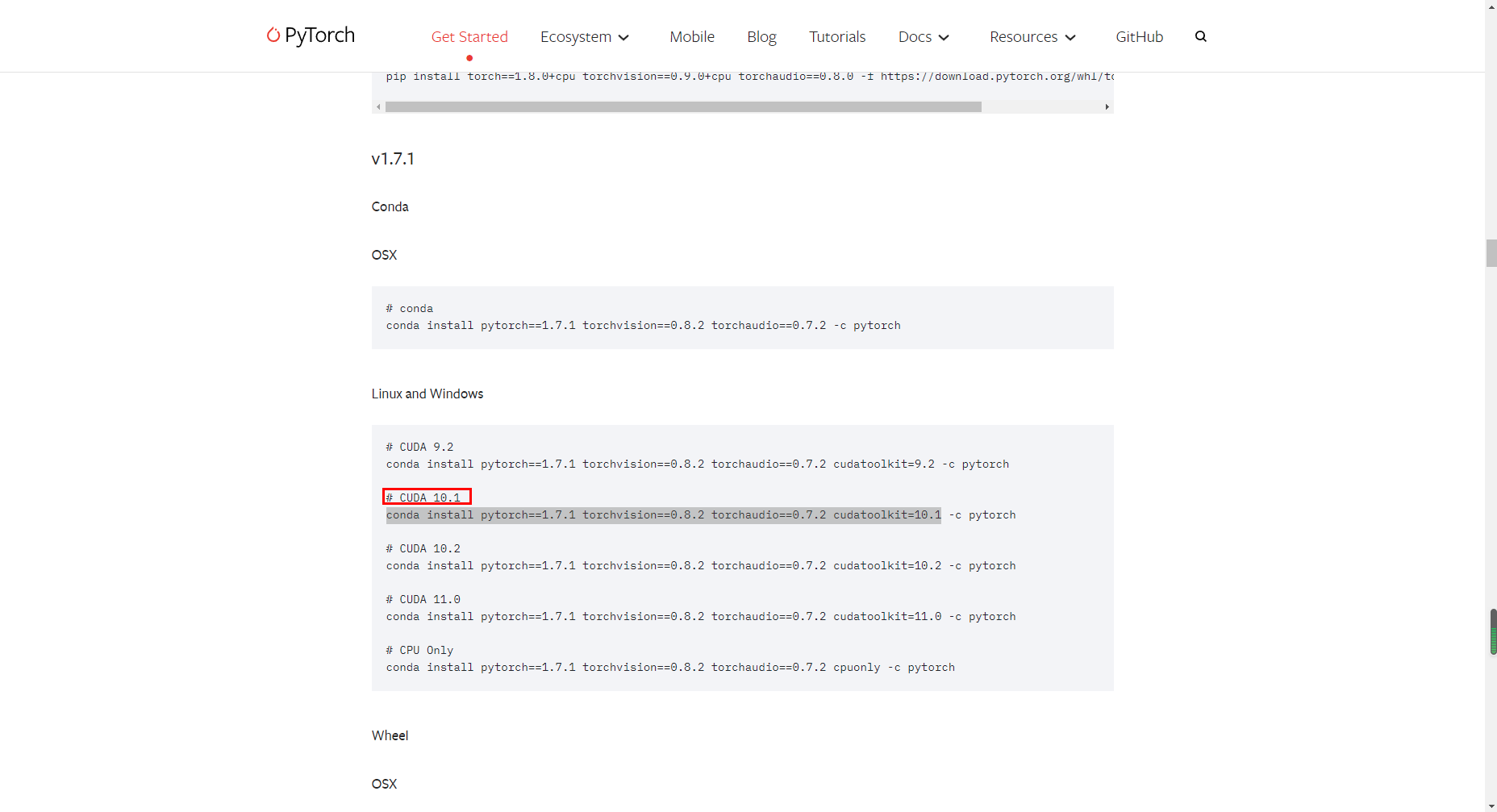Image resolution: width=1497 pixels, height=812 pixels.
Task: Click the Conda subheading
Action: tap(390, 206)
